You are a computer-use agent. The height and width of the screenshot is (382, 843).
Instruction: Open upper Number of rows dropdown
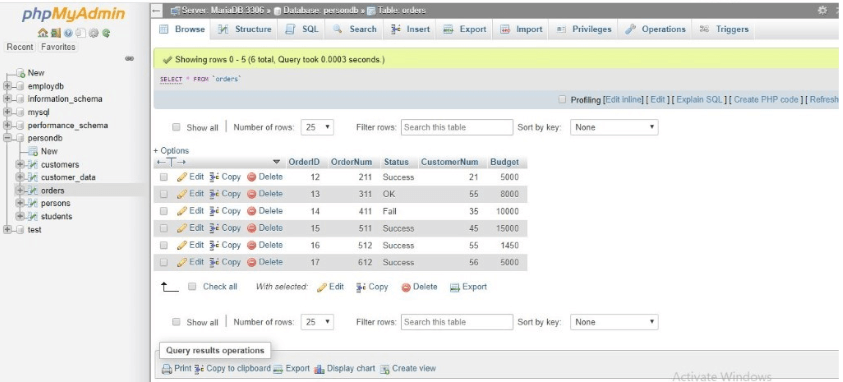[x=317, y=127]
